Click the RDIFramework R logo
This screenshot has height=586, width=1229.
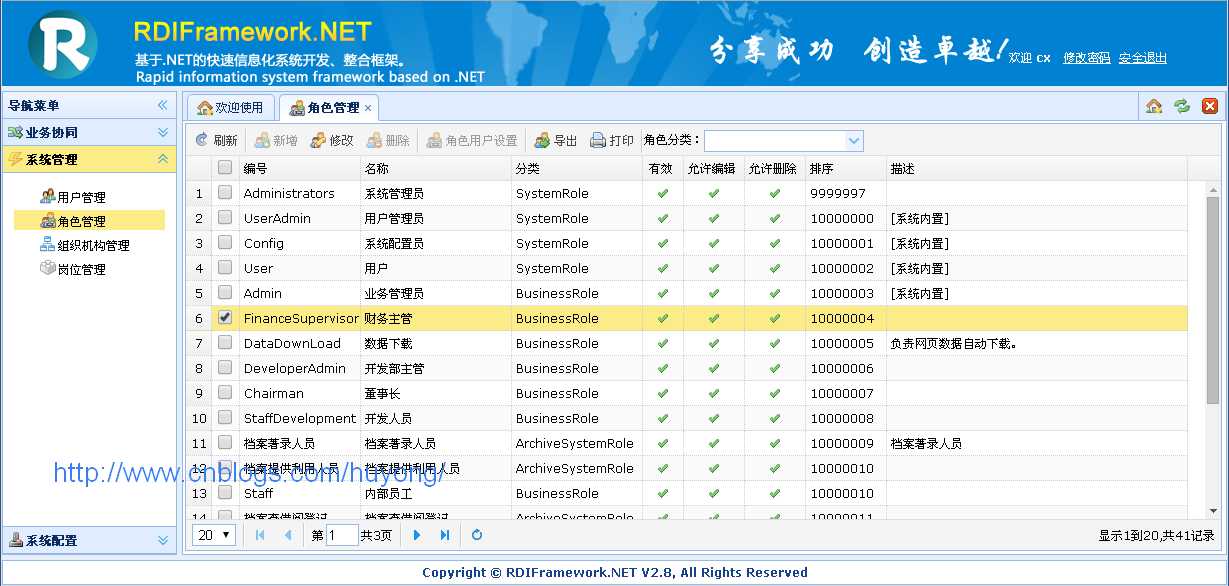(62, 43)
